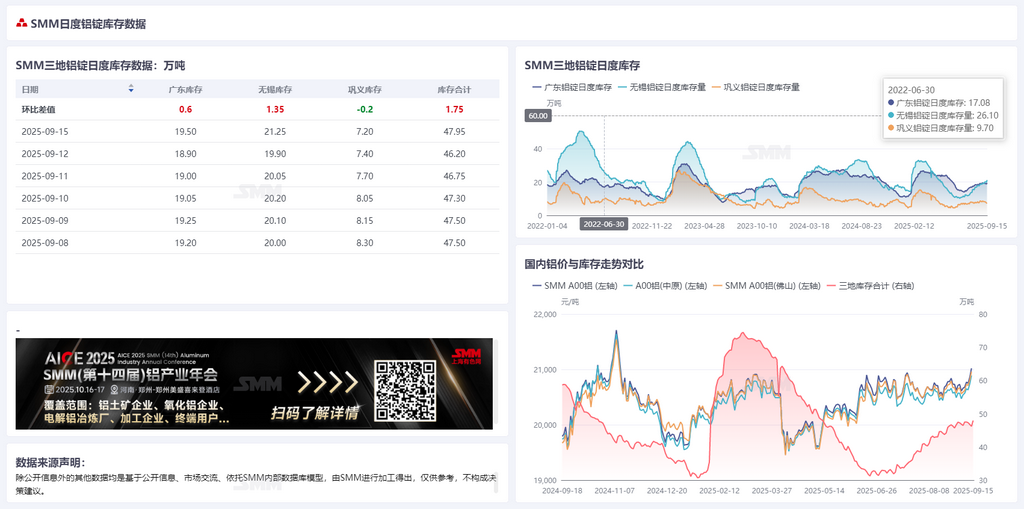Sort the table by 日期 column arrows
Viewport: 1024px width, 509px height.
131,89
